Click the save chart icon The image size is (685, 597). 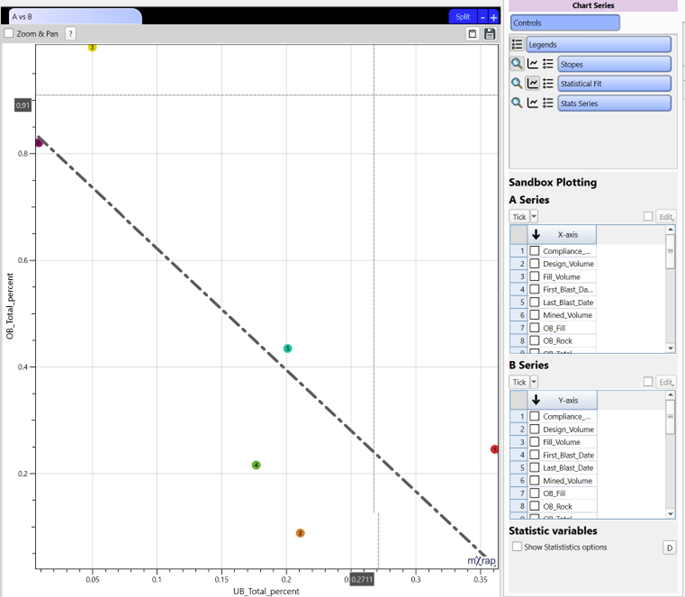489,34
